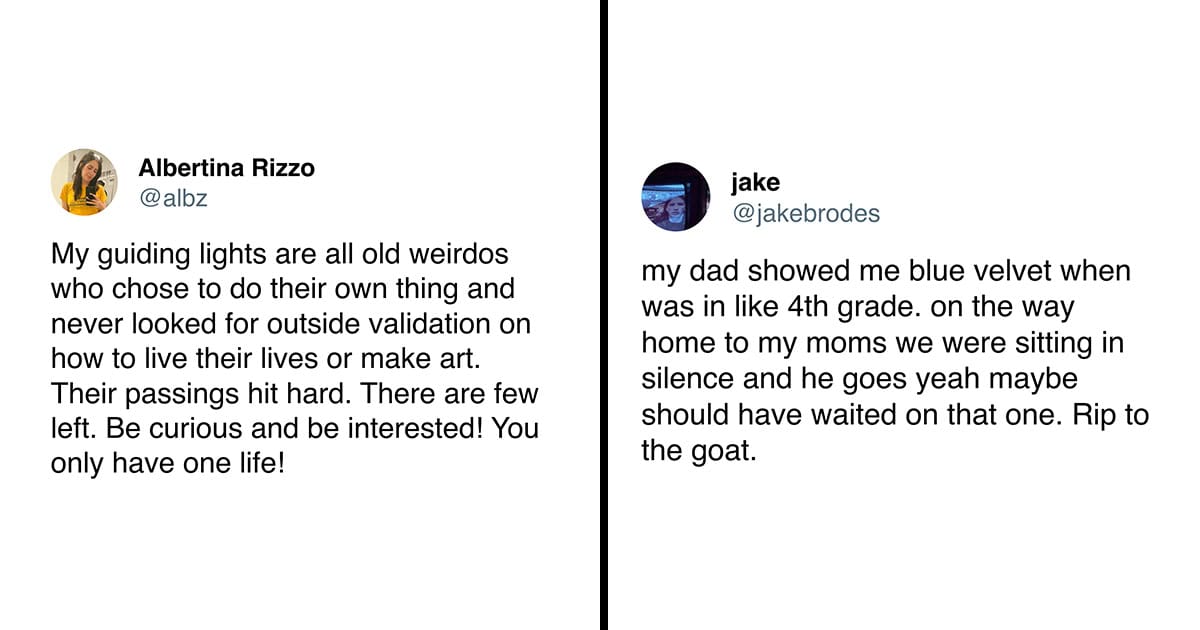Open jake's profile avatar
This screenshot has height=630, width=1200.
(675, 196)
